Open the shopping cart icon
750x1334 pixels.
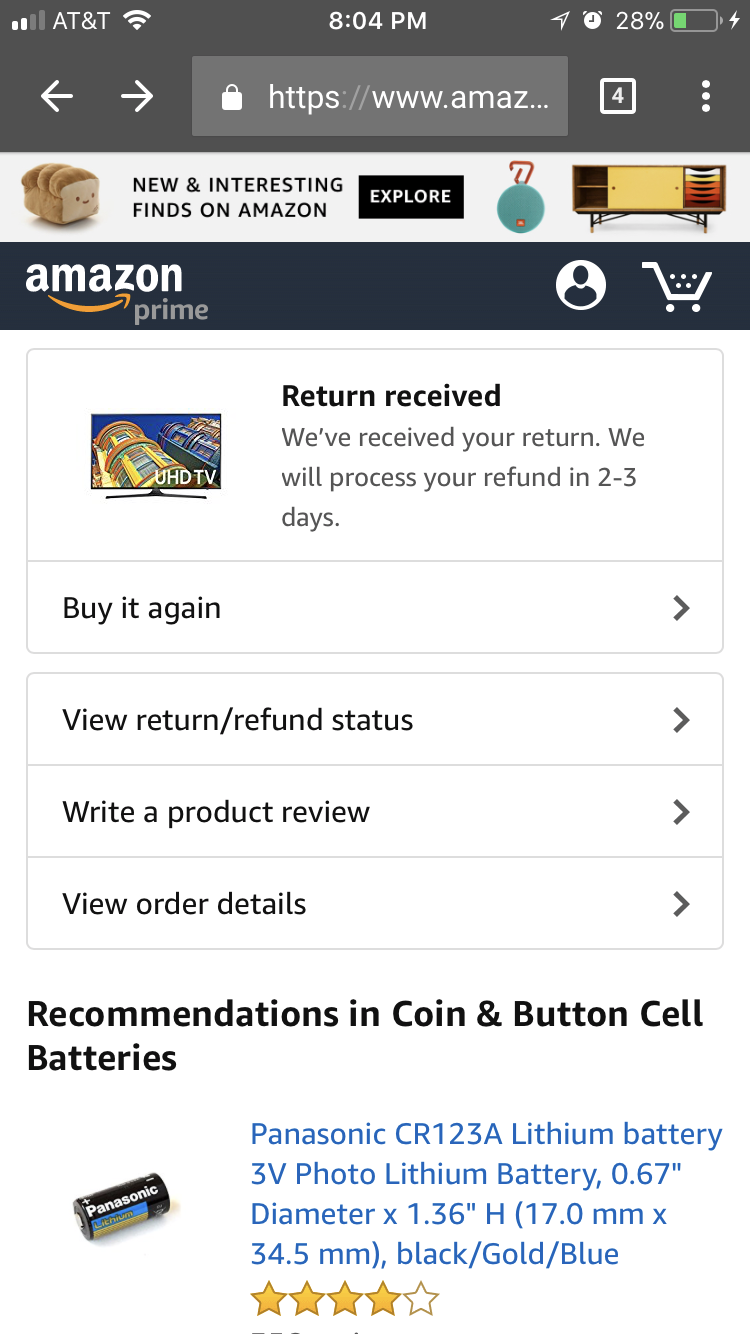point(677,286)
